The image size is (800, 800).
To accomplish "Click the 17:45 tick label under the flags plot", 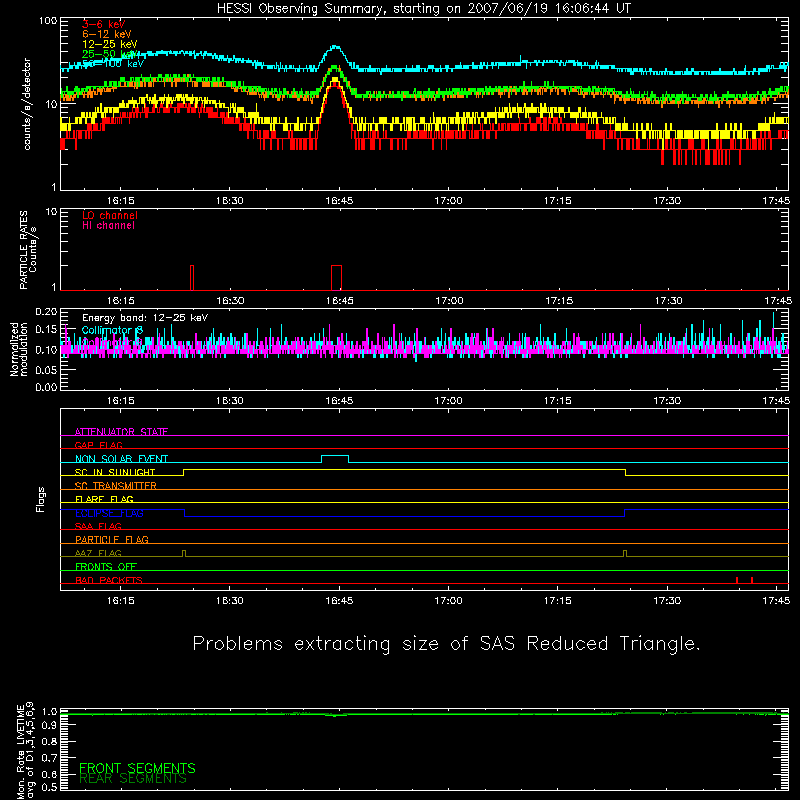I will (777, 601).
